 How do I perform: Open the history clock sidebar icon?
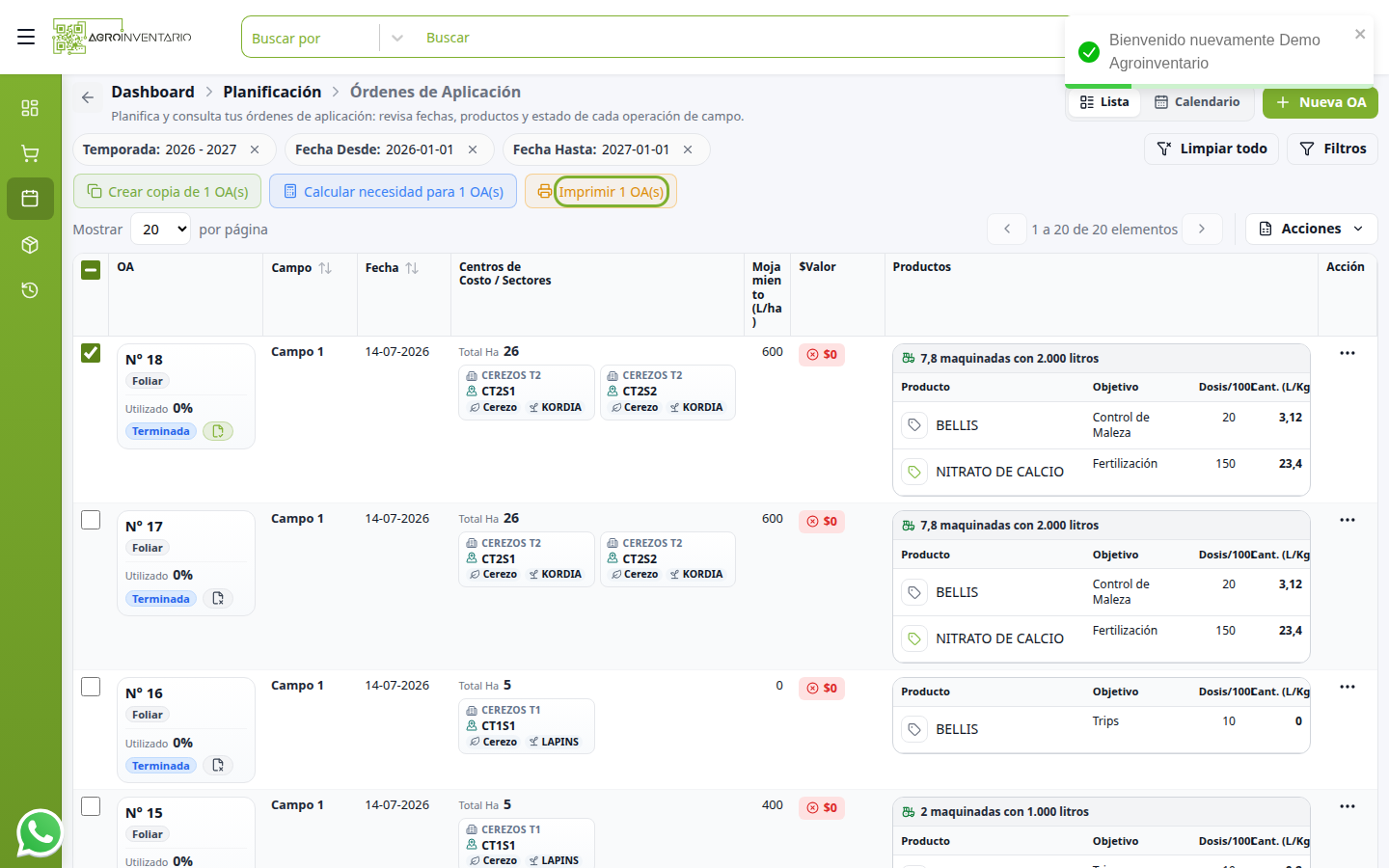tap(30, 290)
